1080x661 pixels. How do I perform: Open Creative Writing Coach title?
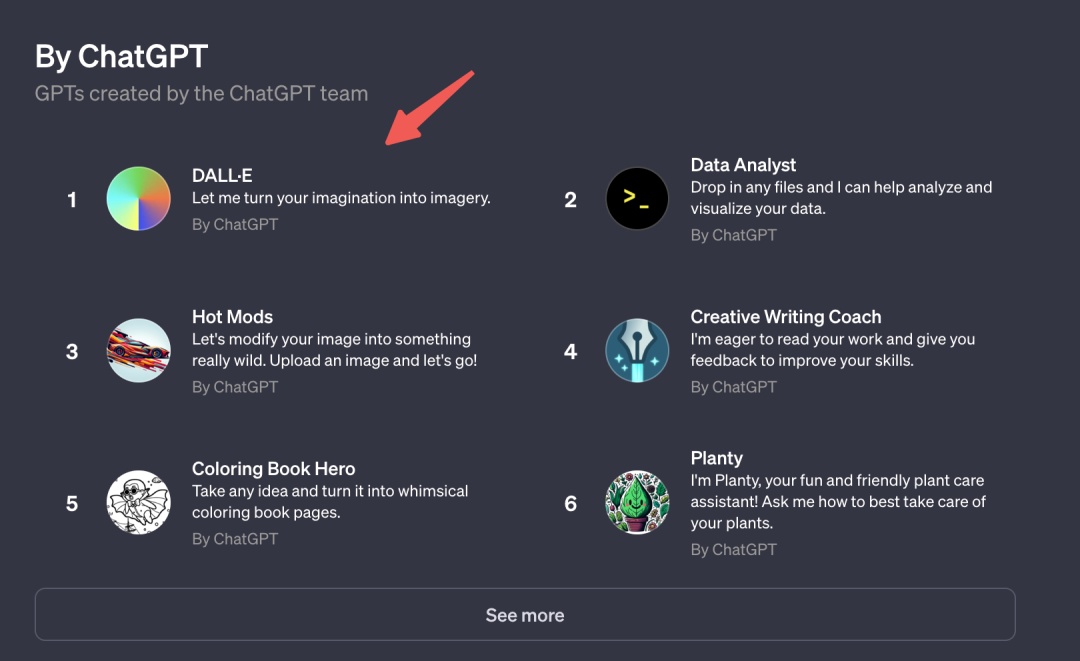tap(785, 317)
